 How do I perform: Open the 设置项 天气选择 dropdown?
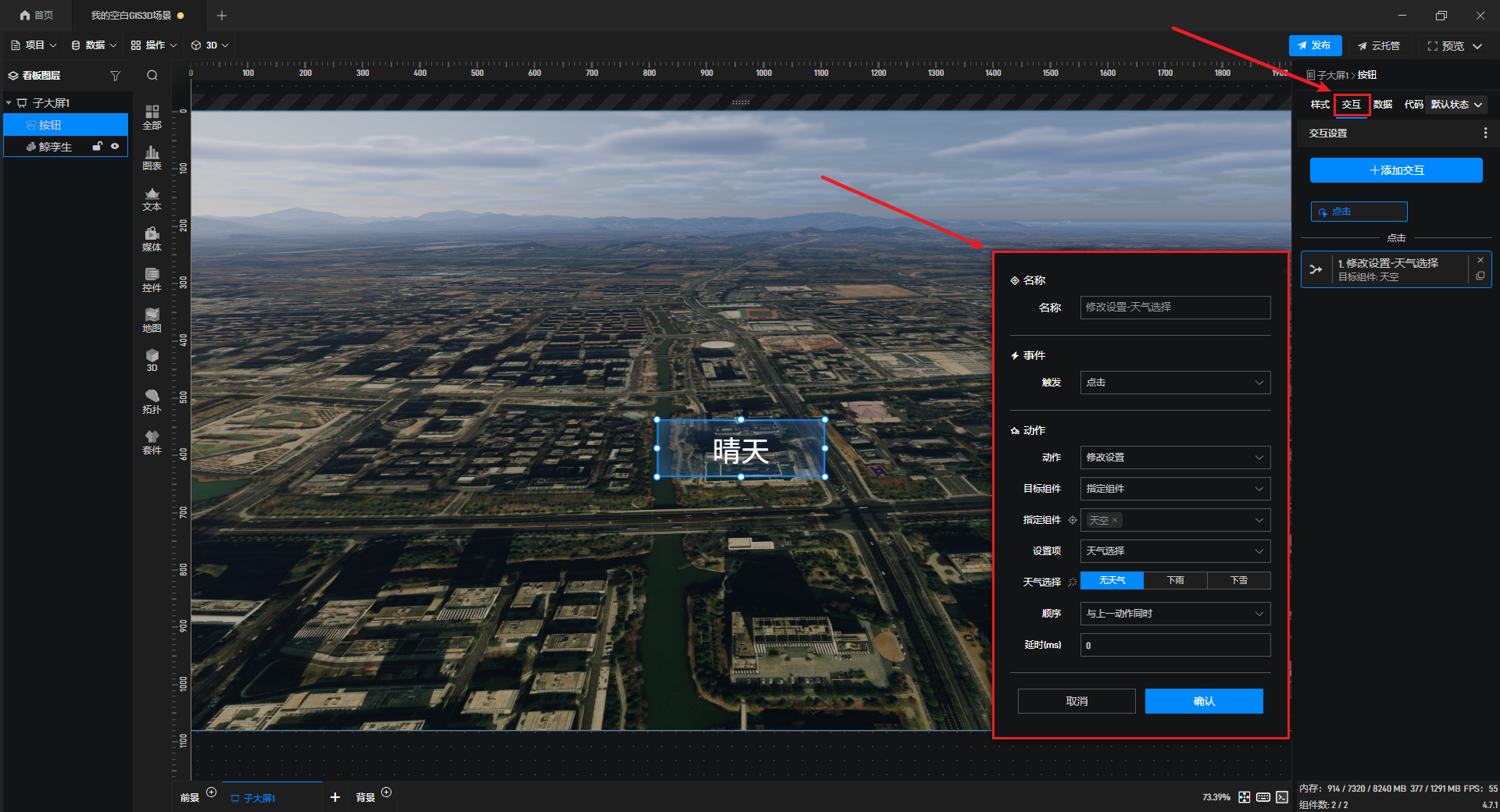(x=1175, y=551)
